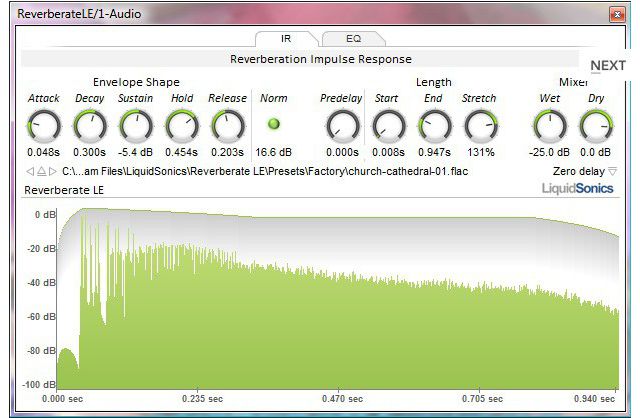Click the Predelay knob
This screenshot has width=640, height=418.
343,126
